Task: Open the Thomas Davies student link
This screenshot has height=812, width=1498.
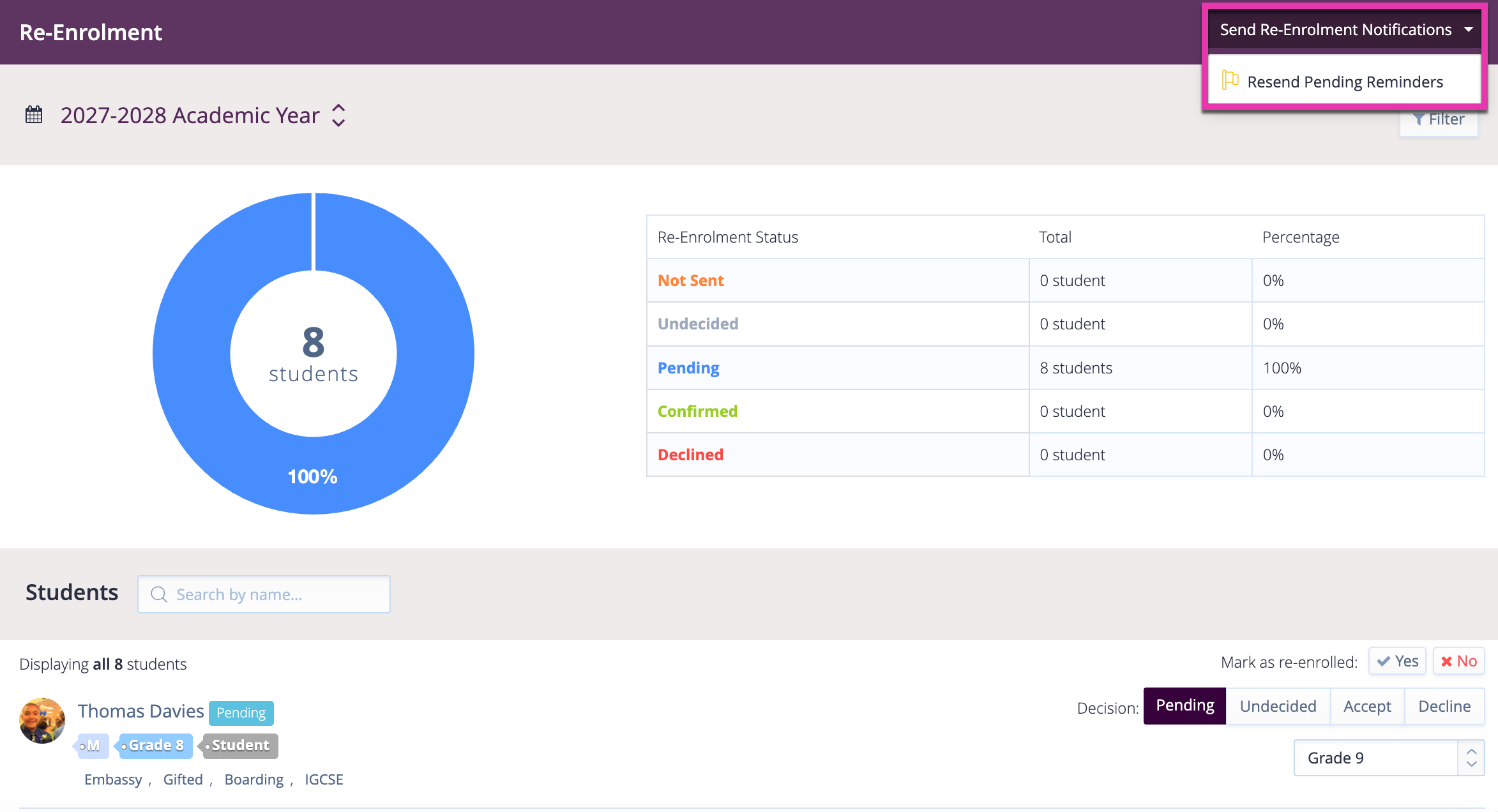Action: click(x=140, y=711)
